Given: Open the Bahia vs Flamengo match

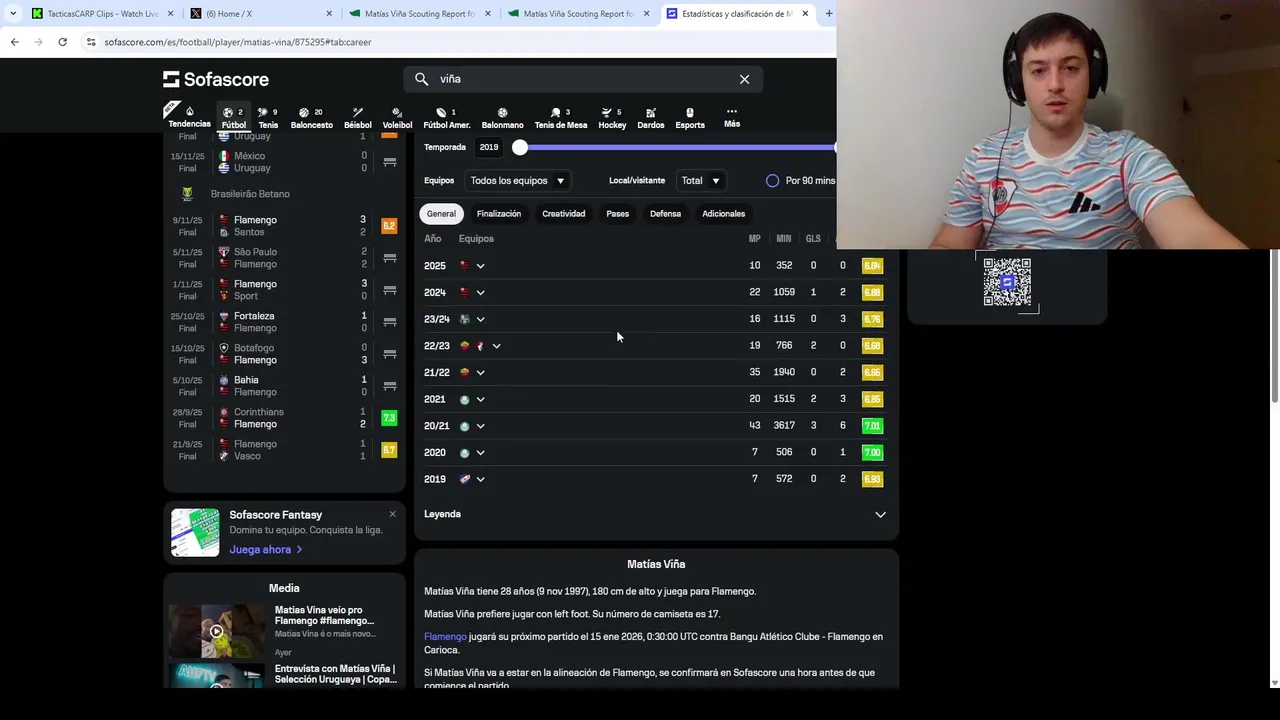Looking at the screenshot, I should tap(284, 386).
